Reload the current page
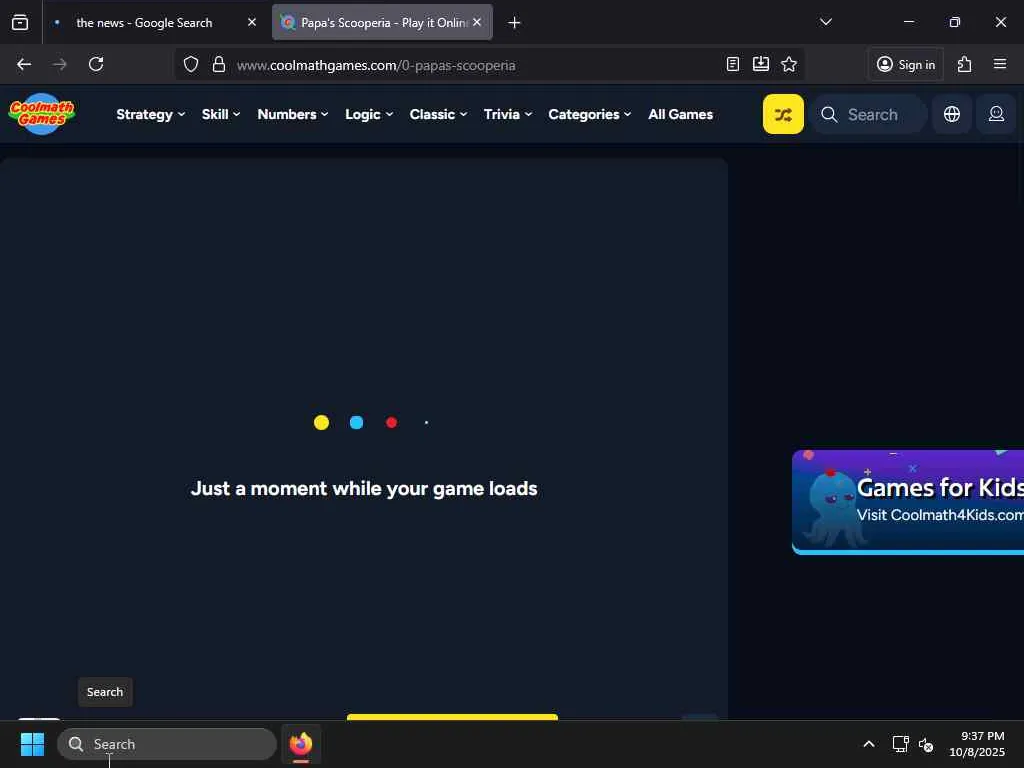The image size is (1024, 768). pyautogui.click(x=96, y=64)
